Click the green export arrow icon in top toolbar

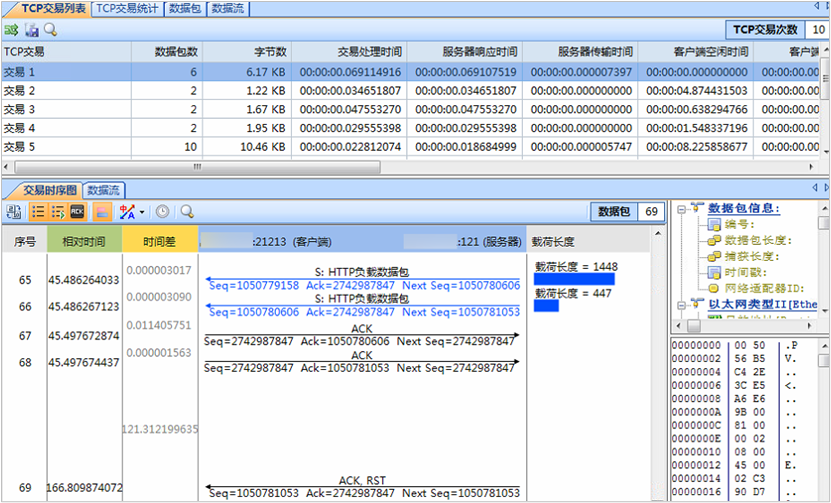[12, 31]
